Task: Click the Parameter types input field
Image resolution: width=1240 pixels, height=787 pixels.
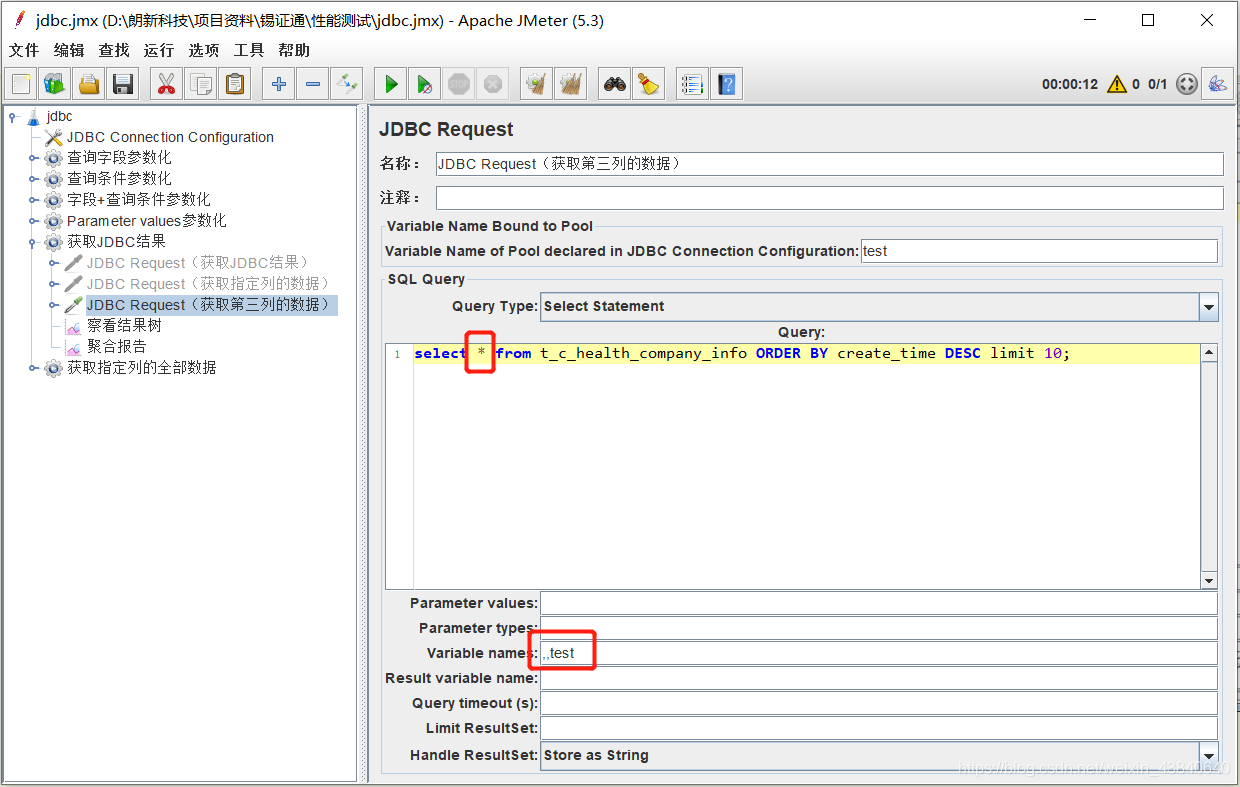Action: [879, 628]
